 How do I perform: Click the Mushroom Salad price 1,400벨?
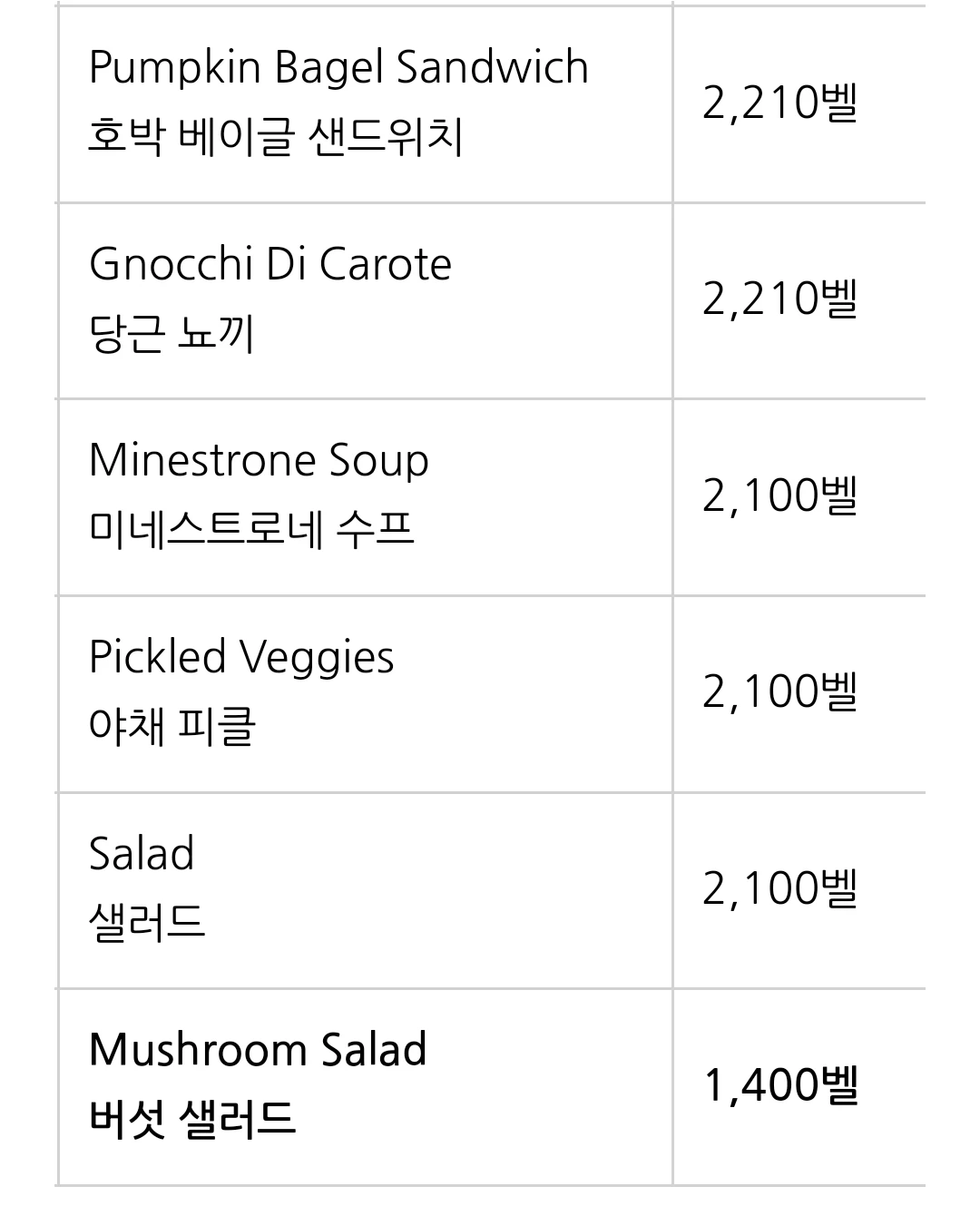780,1085
